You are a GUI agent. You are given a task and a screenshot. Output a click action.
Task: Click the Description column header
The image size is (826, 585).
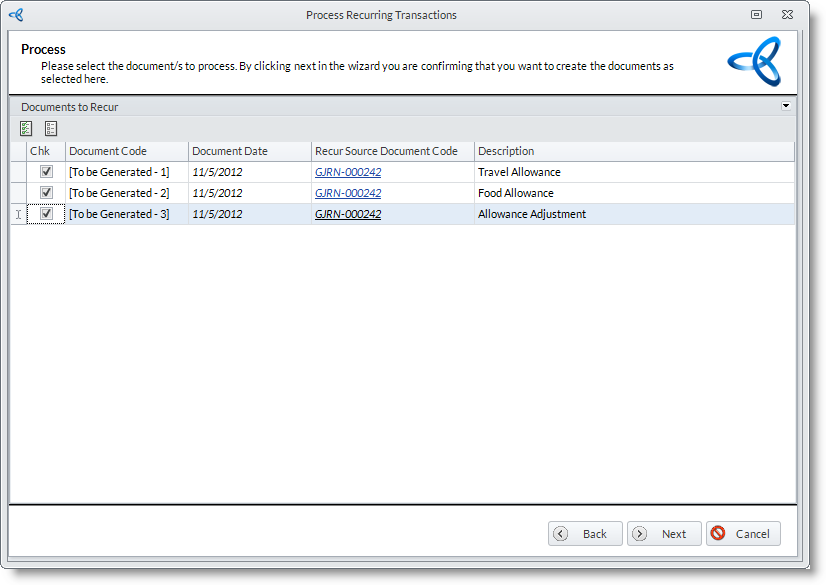click(x=633, y=151)
